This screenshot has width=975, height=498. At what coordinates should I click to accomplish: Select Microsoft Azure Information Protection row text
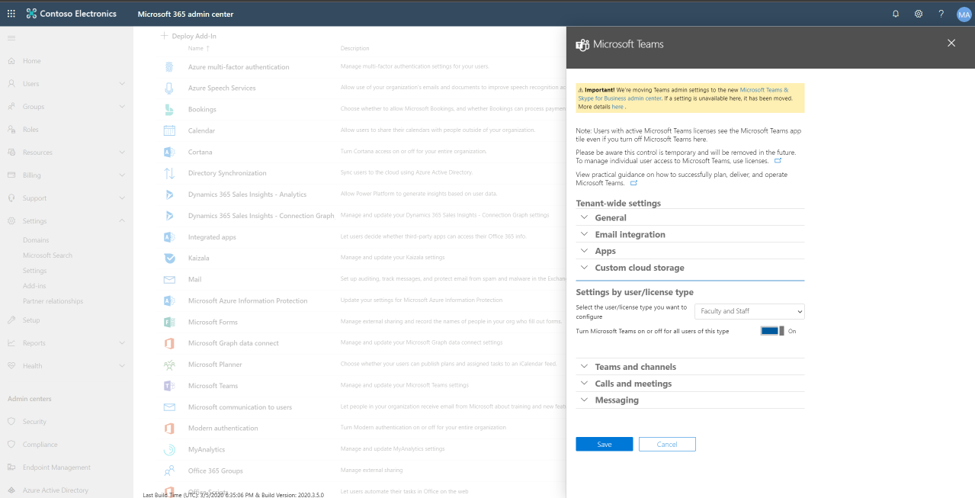click(248, 301)
